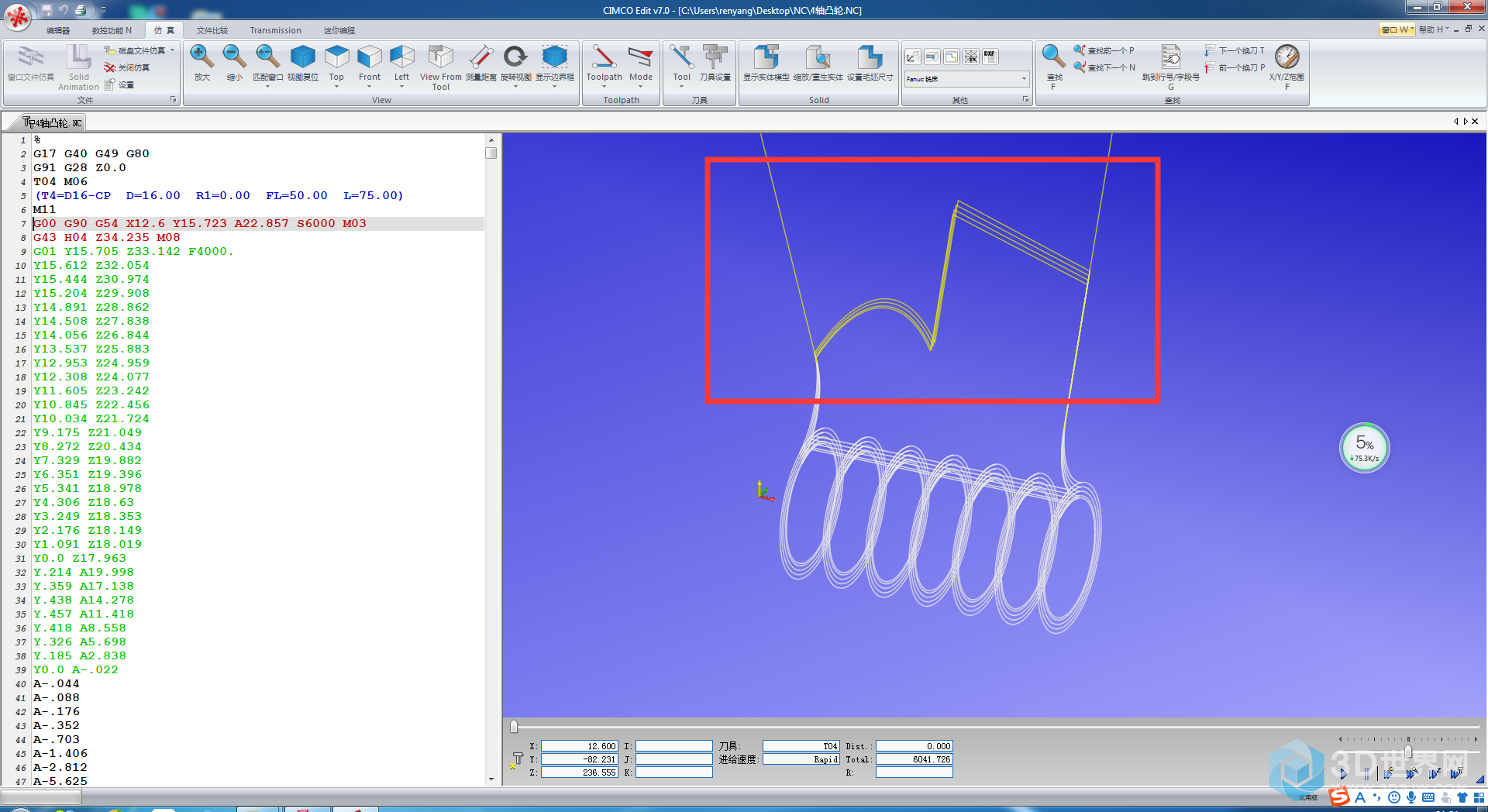
Task: Switch to the 编辑器 ribbon tab
Action: (x=58, y=30)
